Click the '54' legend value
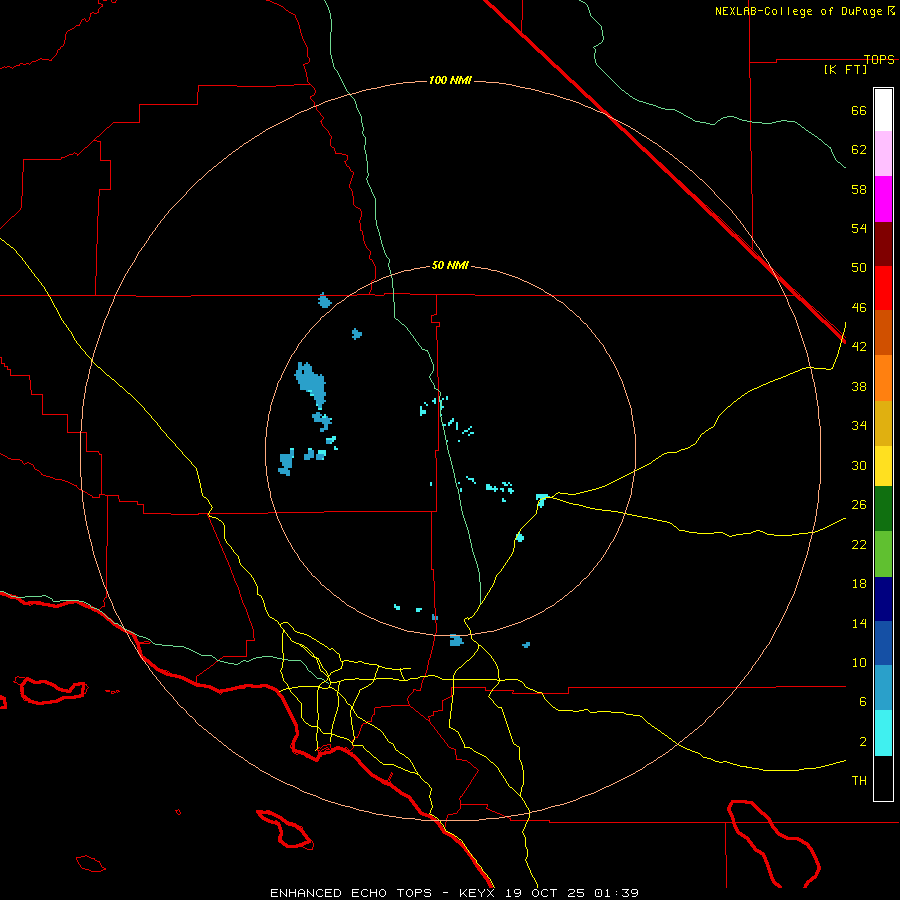 (x=859, y=228)
